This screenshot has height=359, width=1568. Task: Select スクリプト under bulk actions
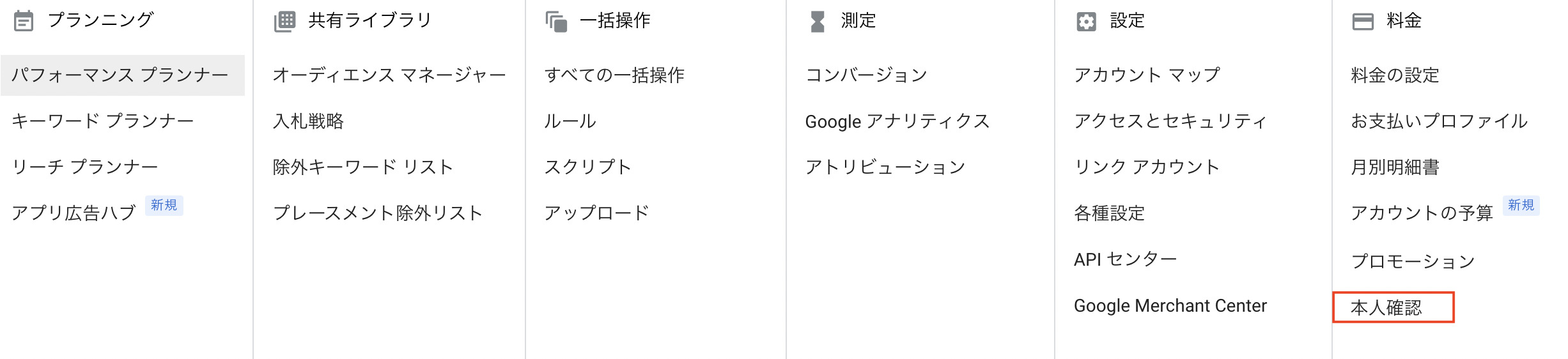click(x=587, y=167)
